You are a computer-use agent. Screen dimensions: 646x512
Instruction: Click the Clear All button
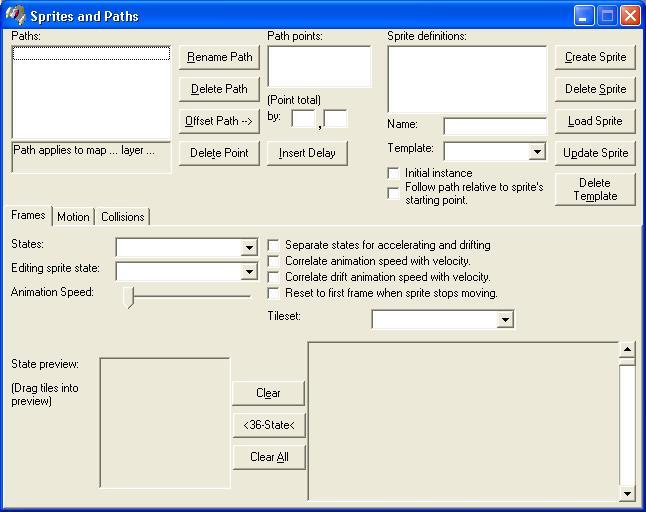point(269,457)
